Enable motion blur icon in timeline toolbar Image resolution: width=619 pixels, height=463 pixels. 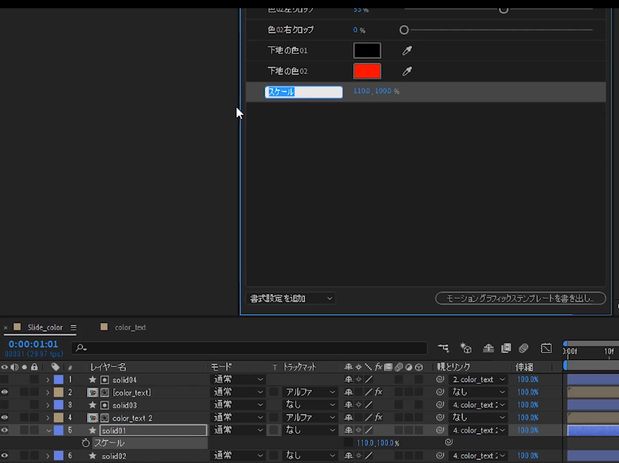[x=523, y=348]
